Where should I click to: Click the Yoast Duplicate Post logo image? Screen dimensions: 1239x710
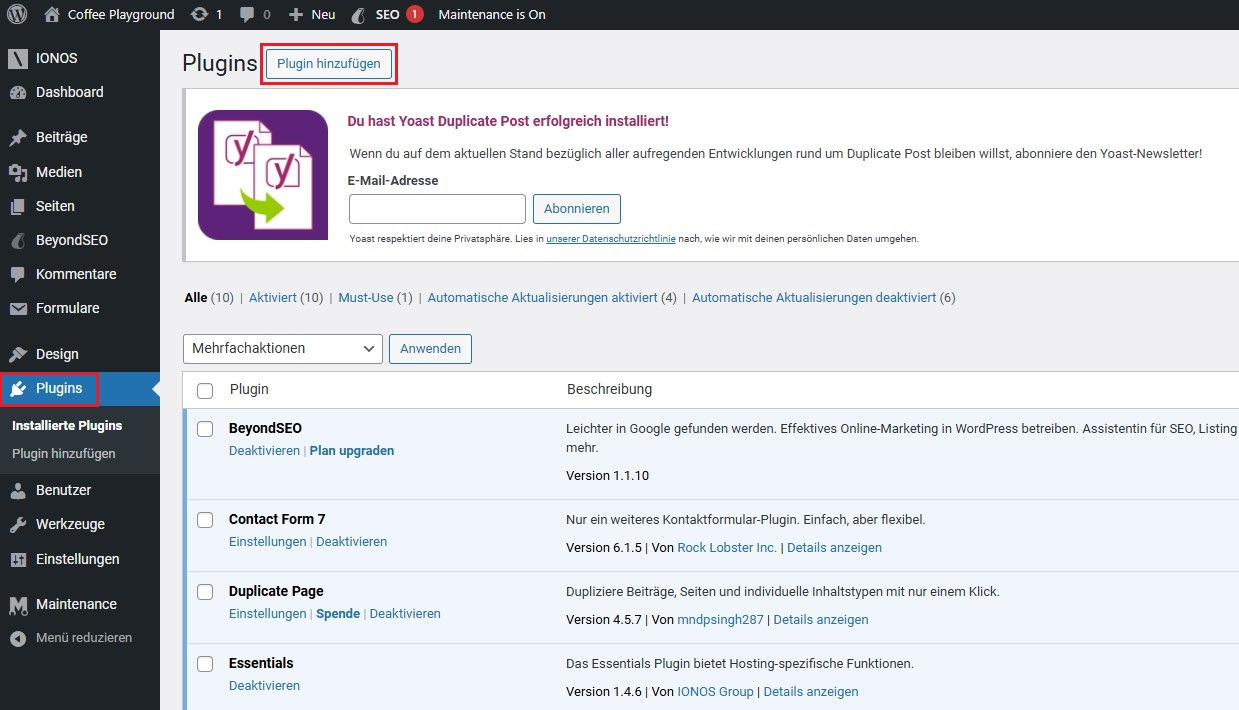[x=263, y=175]
